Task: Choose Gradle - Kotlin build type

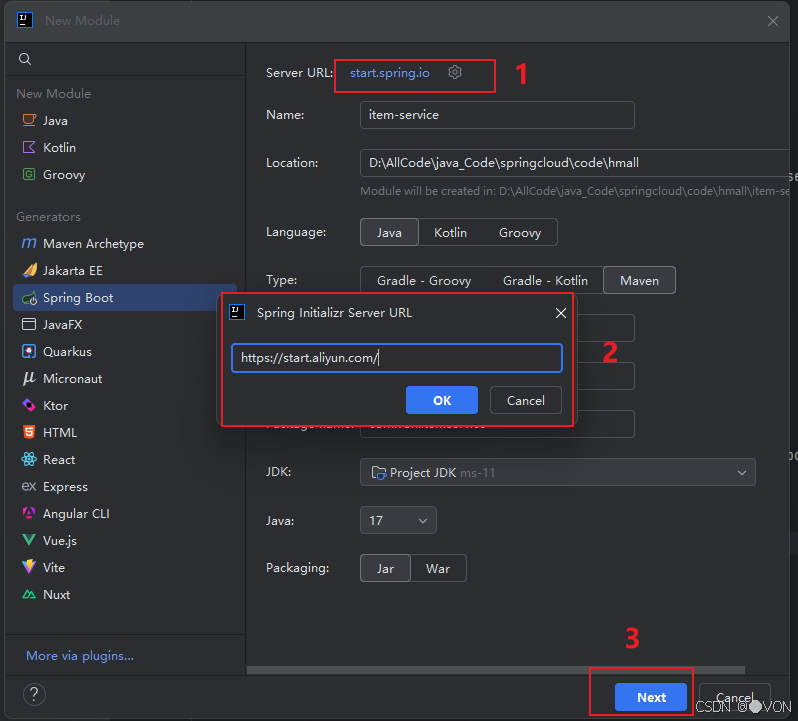Action: pos(545,280)
